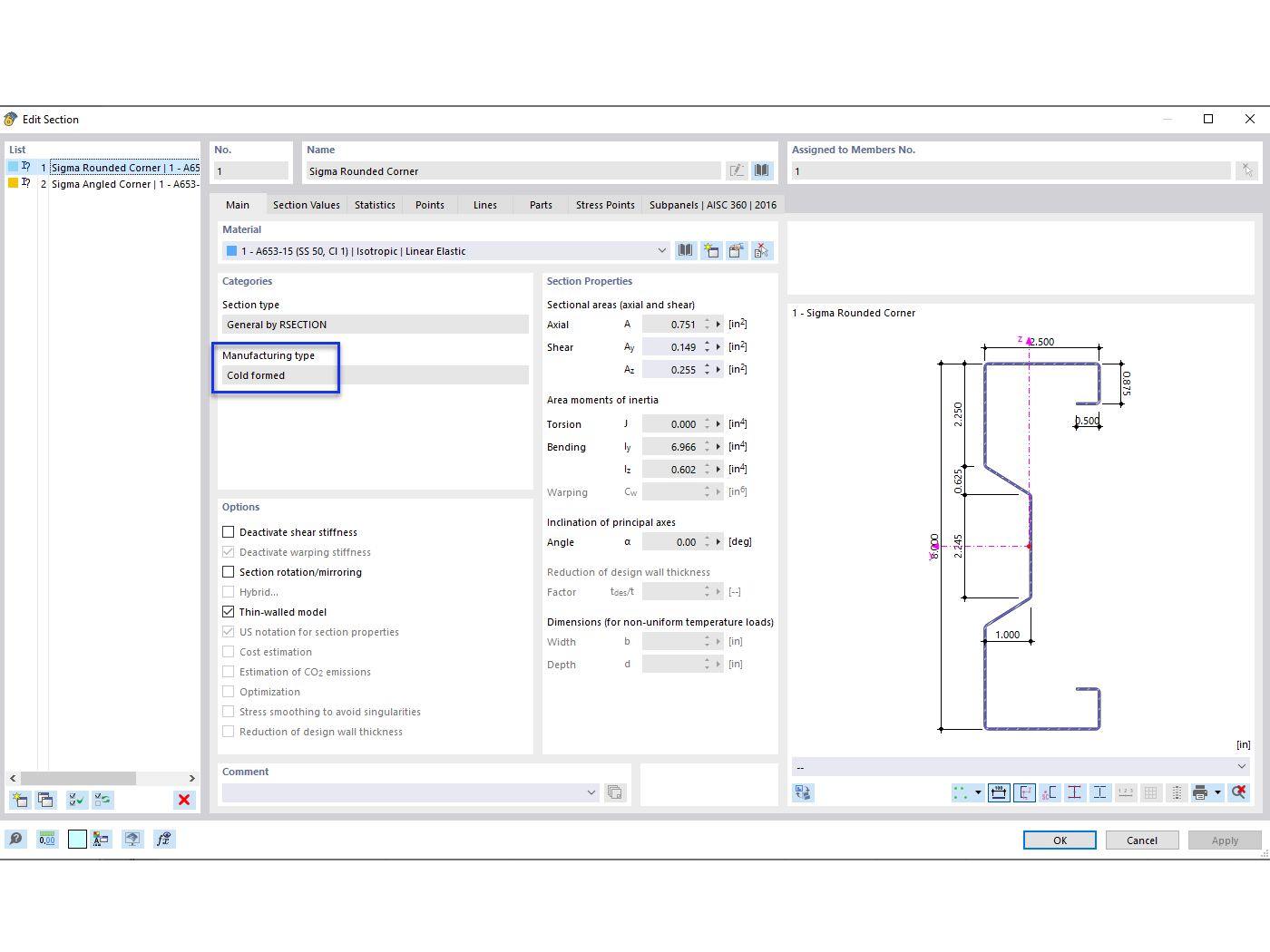The image size is (1270, 952).
Task: Open the material selection dropdown
Action: click(x=660, y=250)
